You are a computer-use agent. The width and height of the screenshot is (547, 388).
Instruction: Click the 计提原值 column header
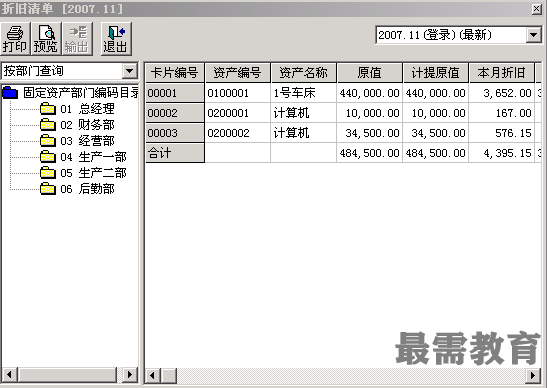point(435,73)
